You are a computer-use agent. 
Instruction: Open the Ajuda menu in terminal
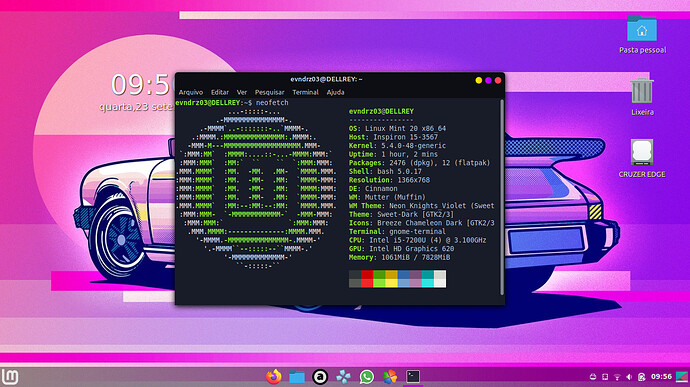[x=335, y=92]
